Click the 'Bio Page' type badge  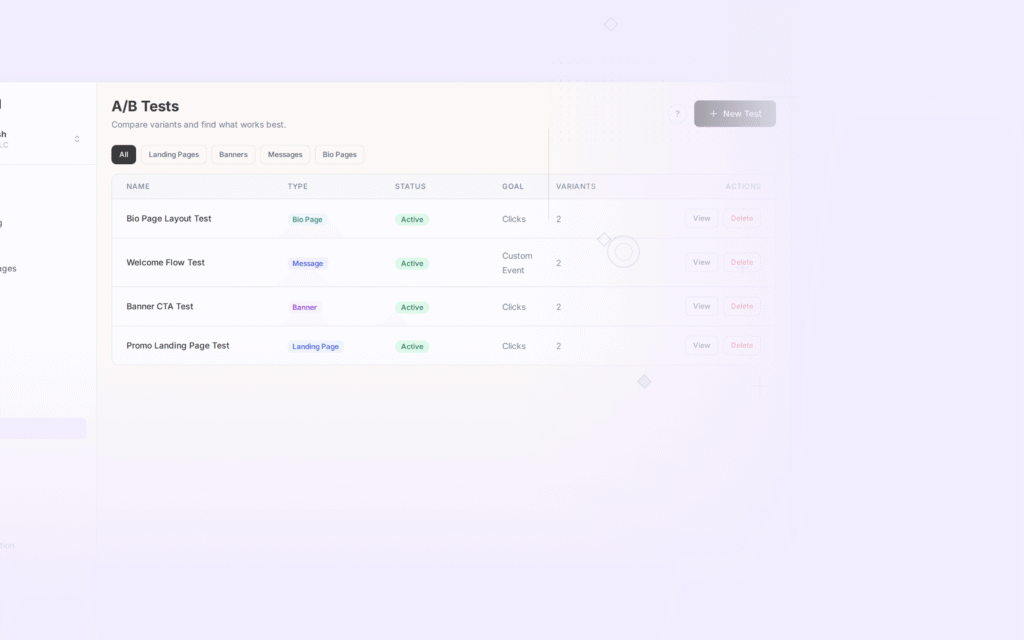click(x=307, y=219)
